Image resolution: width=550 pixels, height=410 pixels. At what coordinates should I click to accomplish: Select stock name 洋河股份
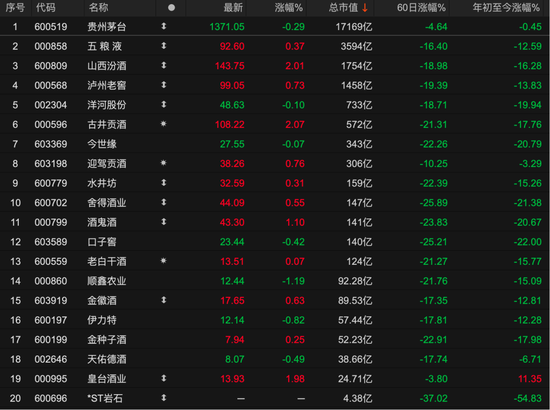(107, 105)
